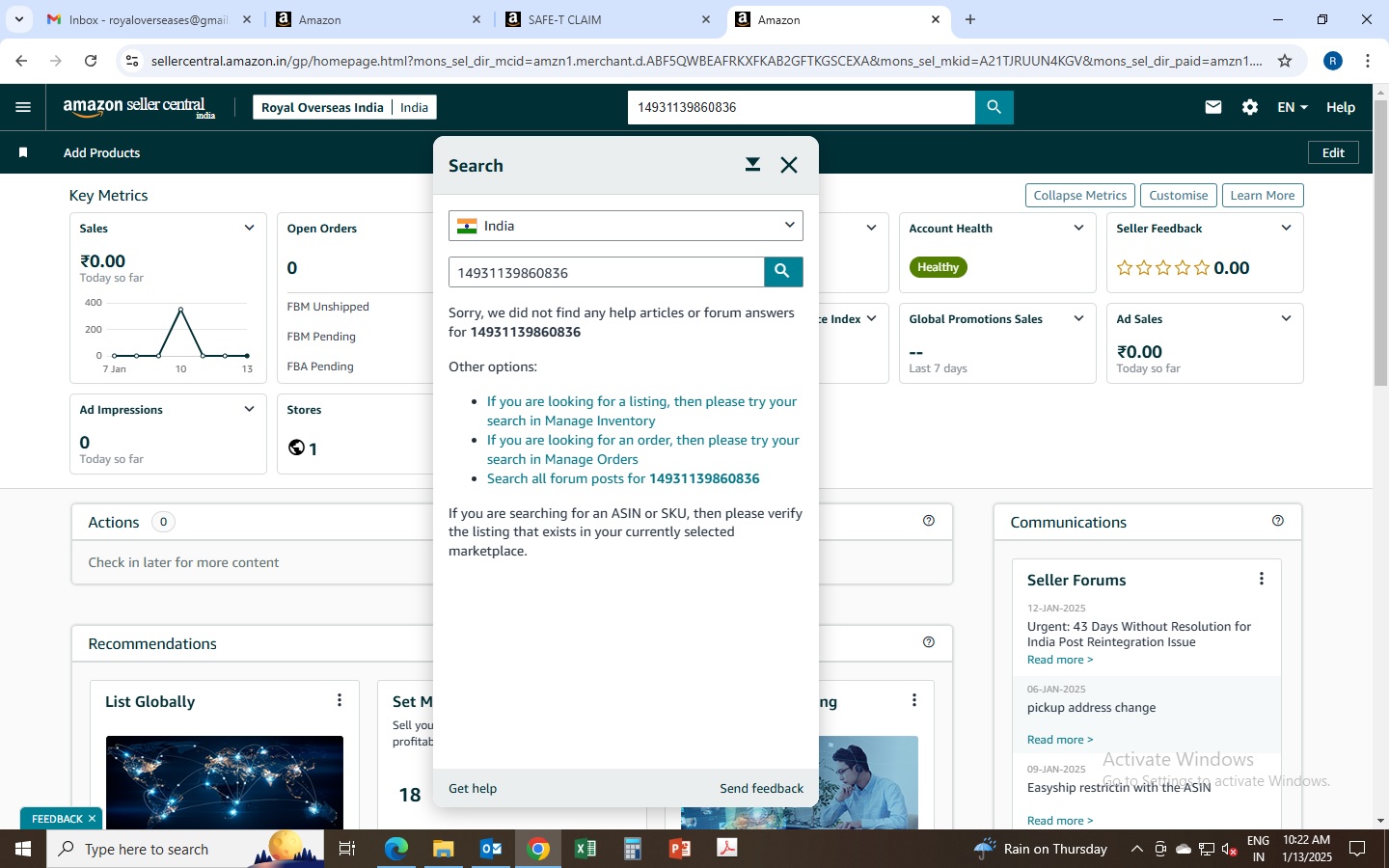
Task: Open Chrome three-dot menu
Action: pyautogui.click(x=1368, y=61)
